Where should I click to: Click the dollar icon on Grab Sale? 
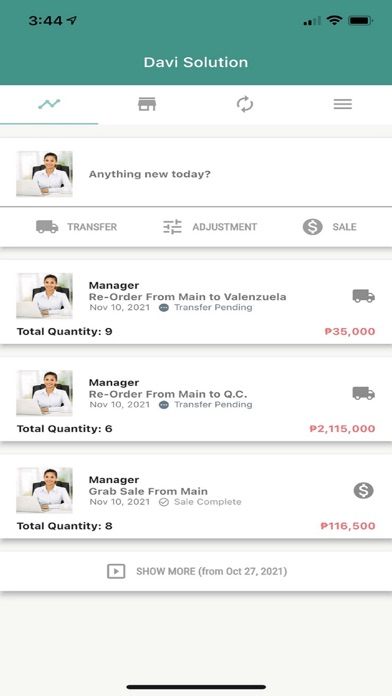pos(364,490)
